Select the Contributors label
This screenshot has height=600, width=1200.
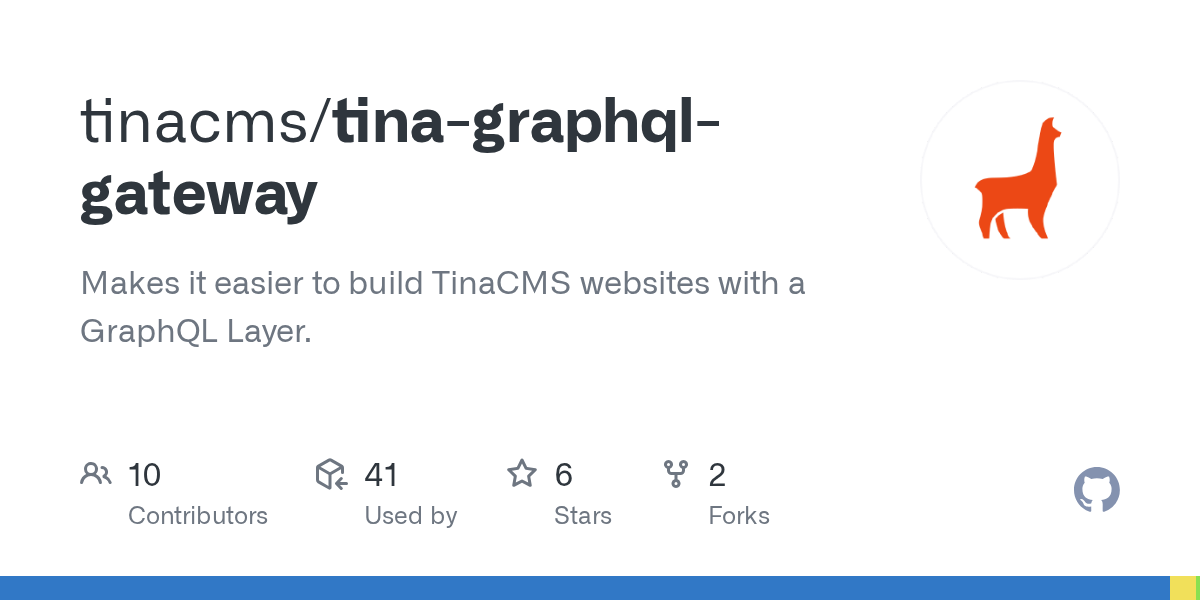[198, 516]
